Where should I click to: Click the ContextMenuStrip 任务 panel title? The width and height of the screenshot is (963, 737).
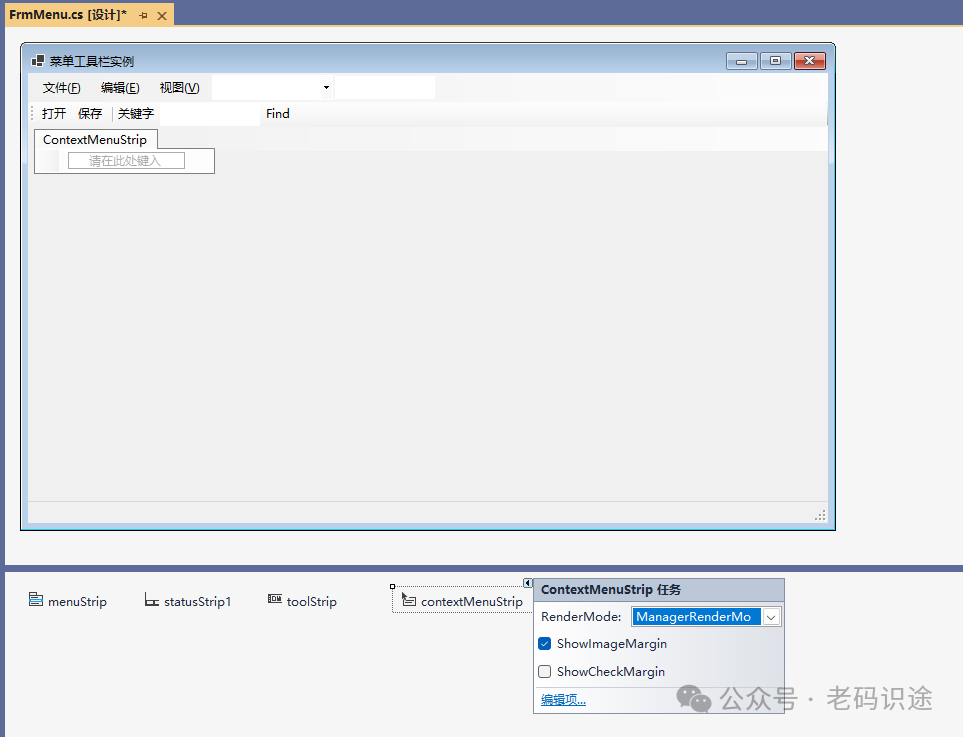click(x=610, y=590)
